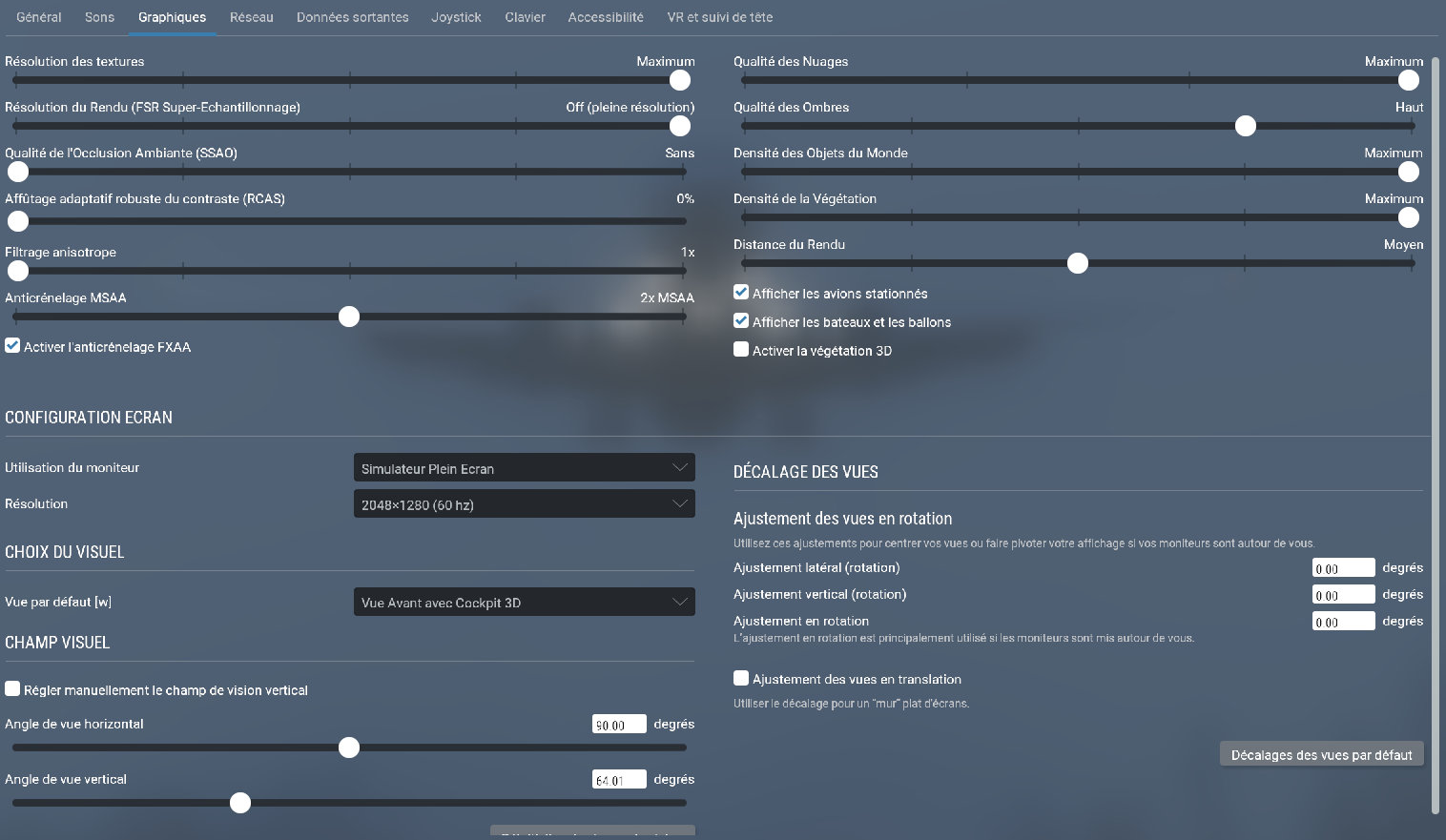Expand the Vue par défaut dropdown

click(524, 602)
